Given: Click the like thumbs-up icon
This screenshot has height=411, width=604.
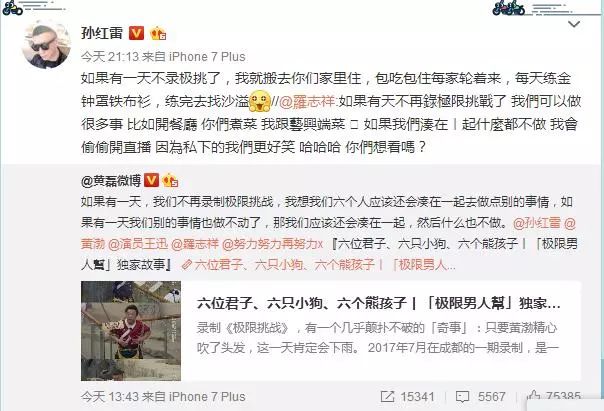Looking at the screenshot, I should (x=534, y=396).
